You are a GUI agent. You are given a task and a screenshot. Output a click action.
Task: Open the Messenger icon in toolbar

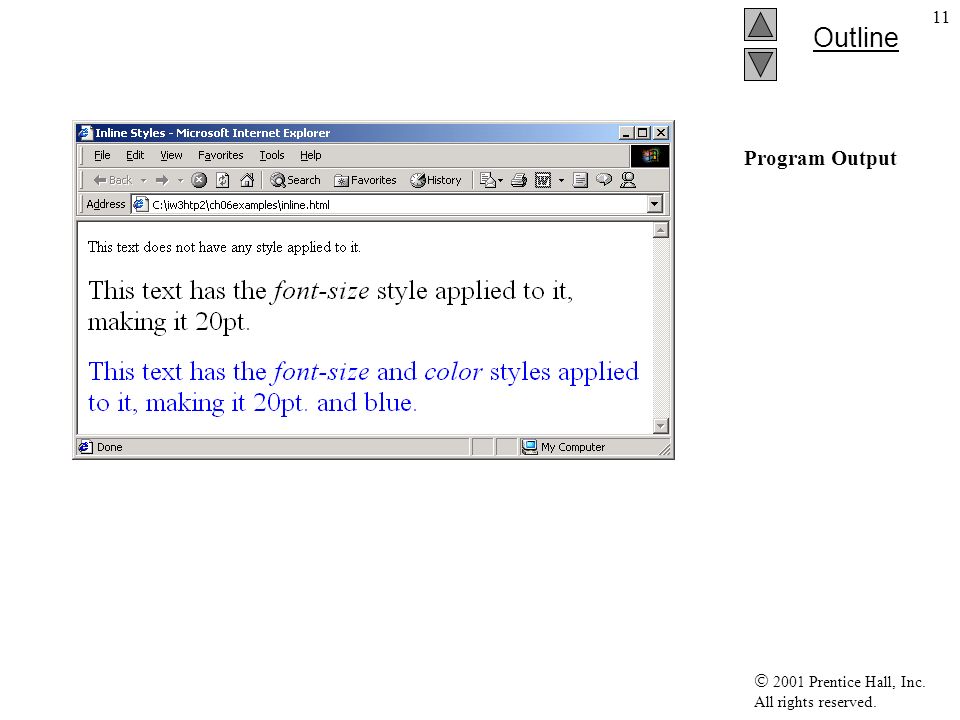pos(628,180)
